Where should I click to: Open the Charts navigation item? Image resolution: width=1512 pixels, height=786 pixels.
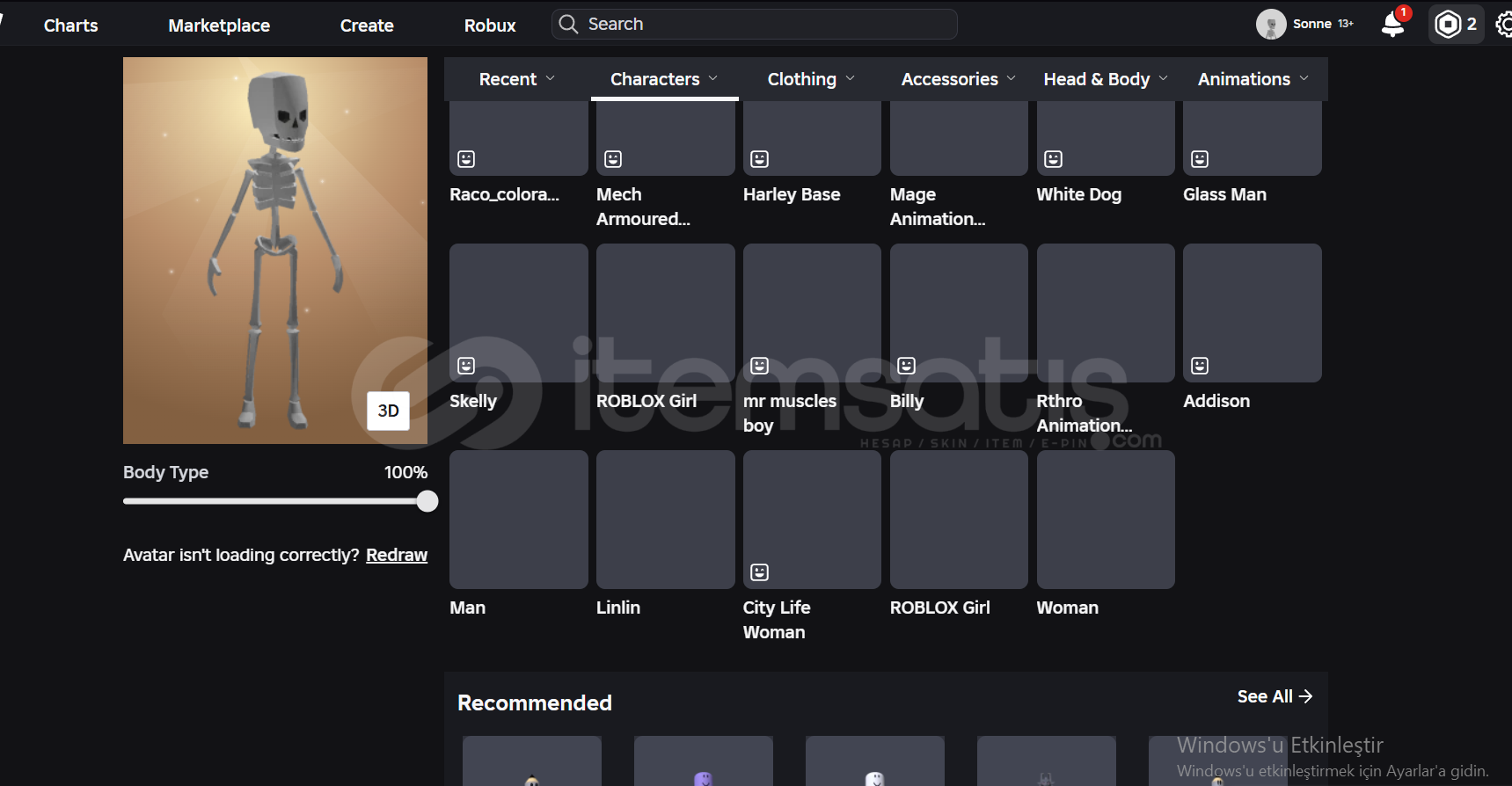tap(71, 25)
